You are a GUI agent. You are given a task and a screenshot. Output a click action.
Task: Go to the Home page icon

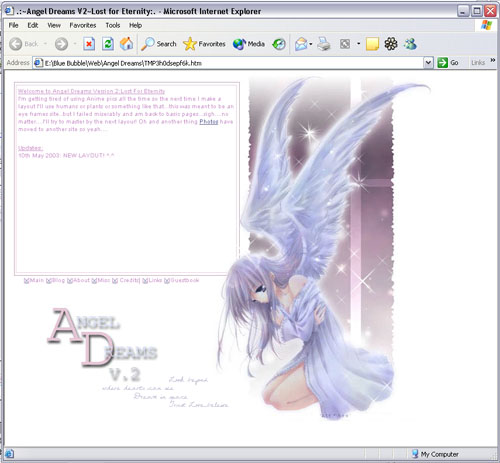coord(126,44)
